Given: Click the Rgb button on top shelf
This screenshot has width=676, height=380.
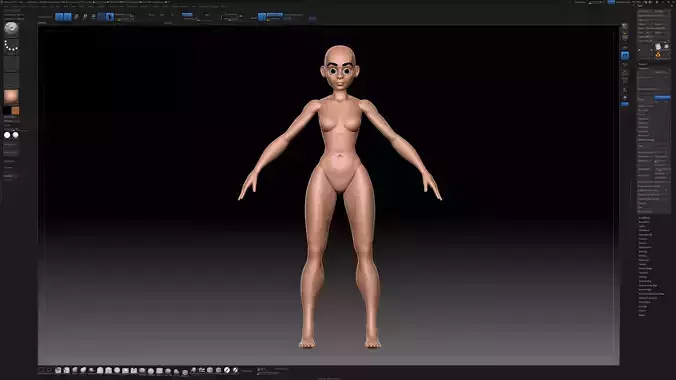Looking at the screenshot, I should (x=162, y=15).
